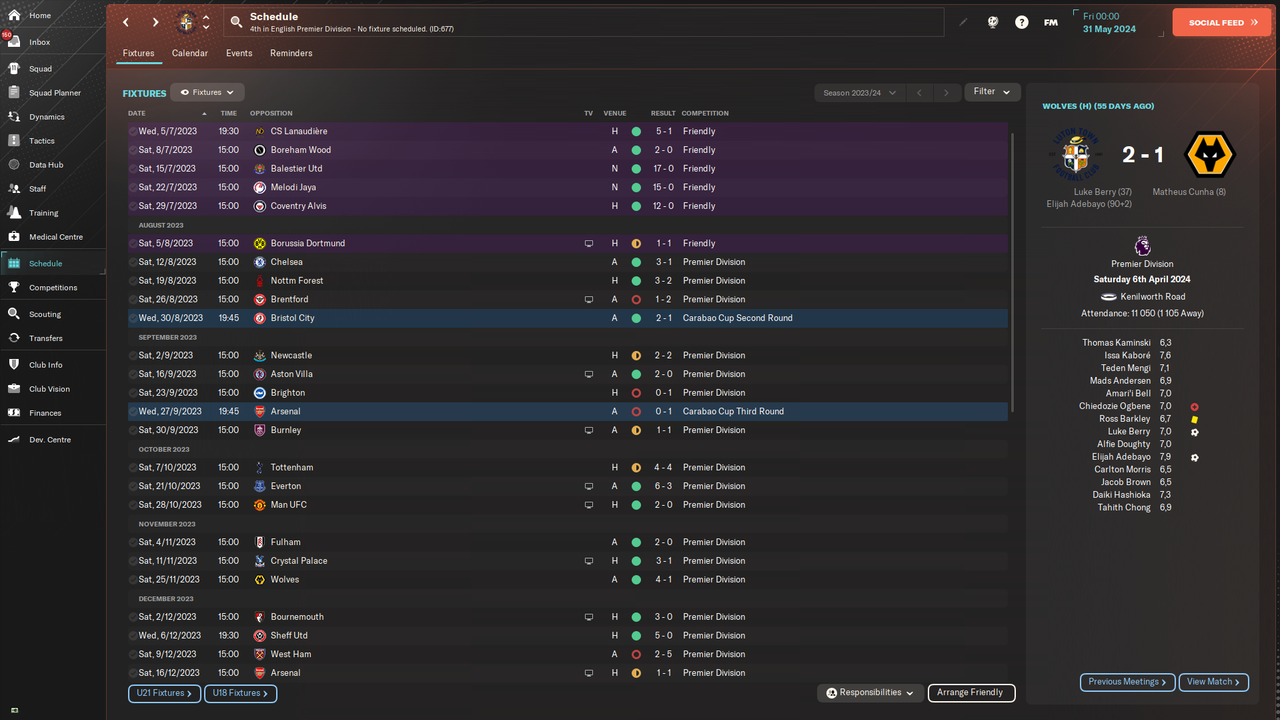1280x720 pixels.
Task: Select the CS Lanaudière friendly row
Action: (x=567, y=131)
